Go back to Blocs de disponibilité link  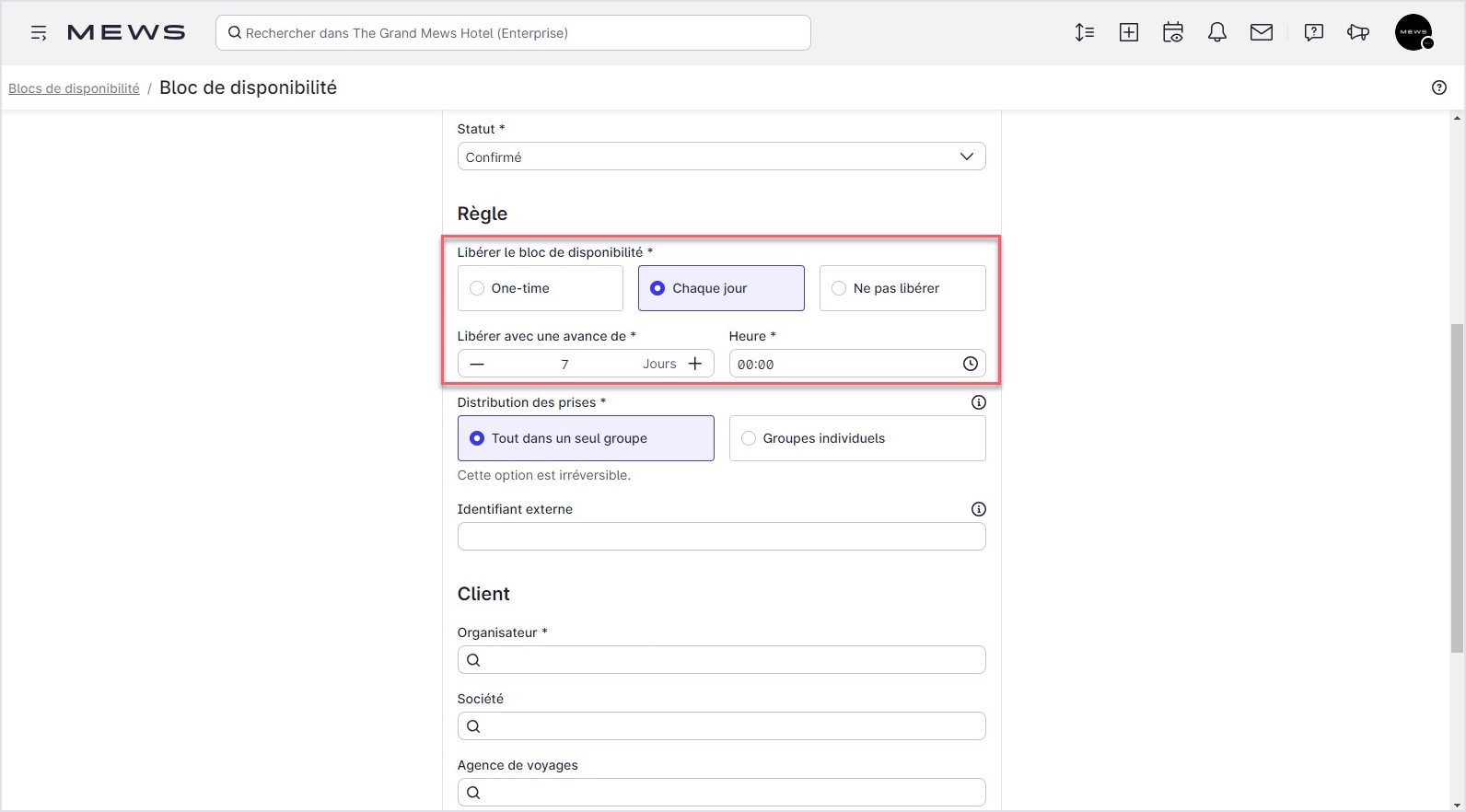(x=74, y=88)
